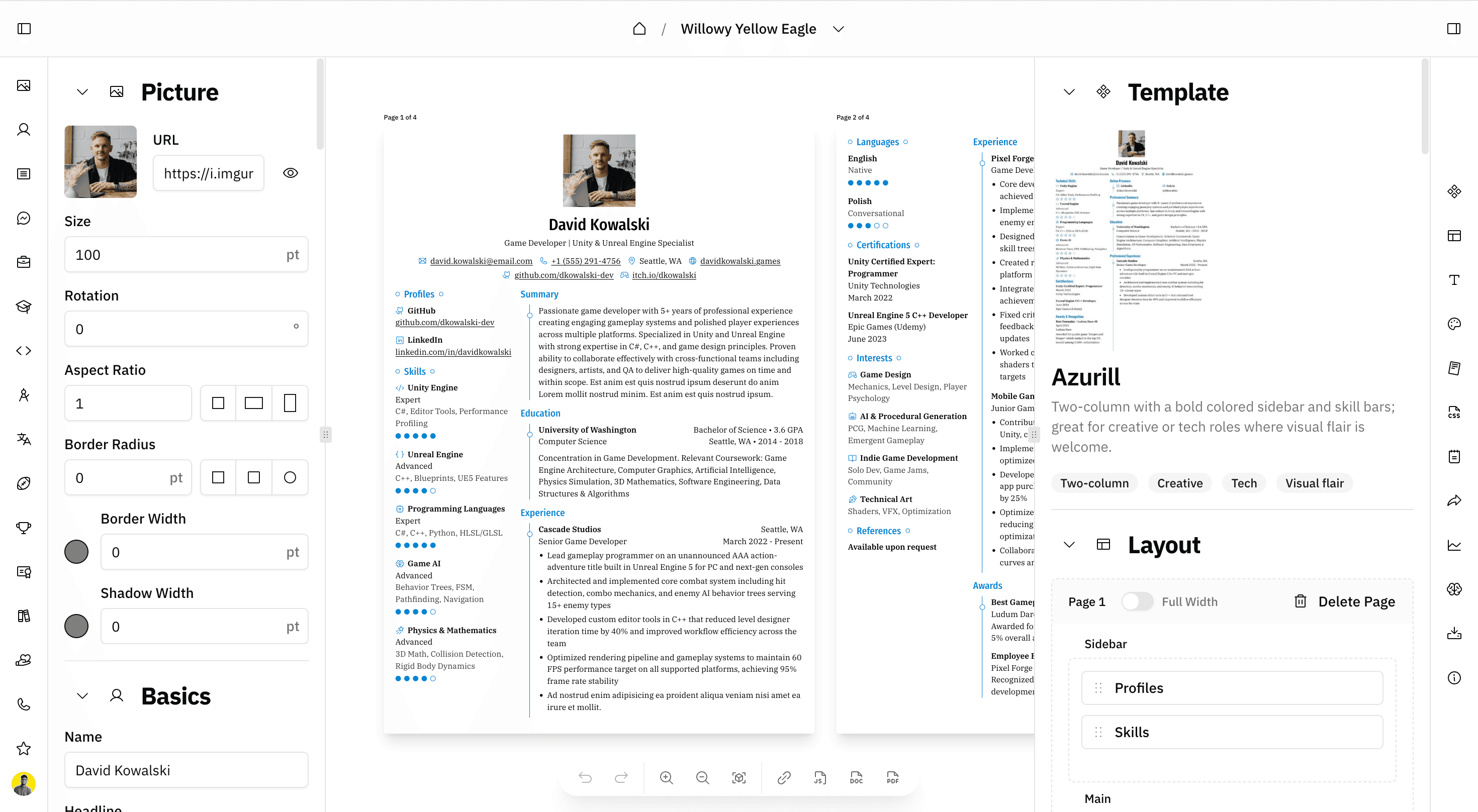Collapse the Template section
The width and height of the screenshot is (1478, 812).
[1069, 92]
